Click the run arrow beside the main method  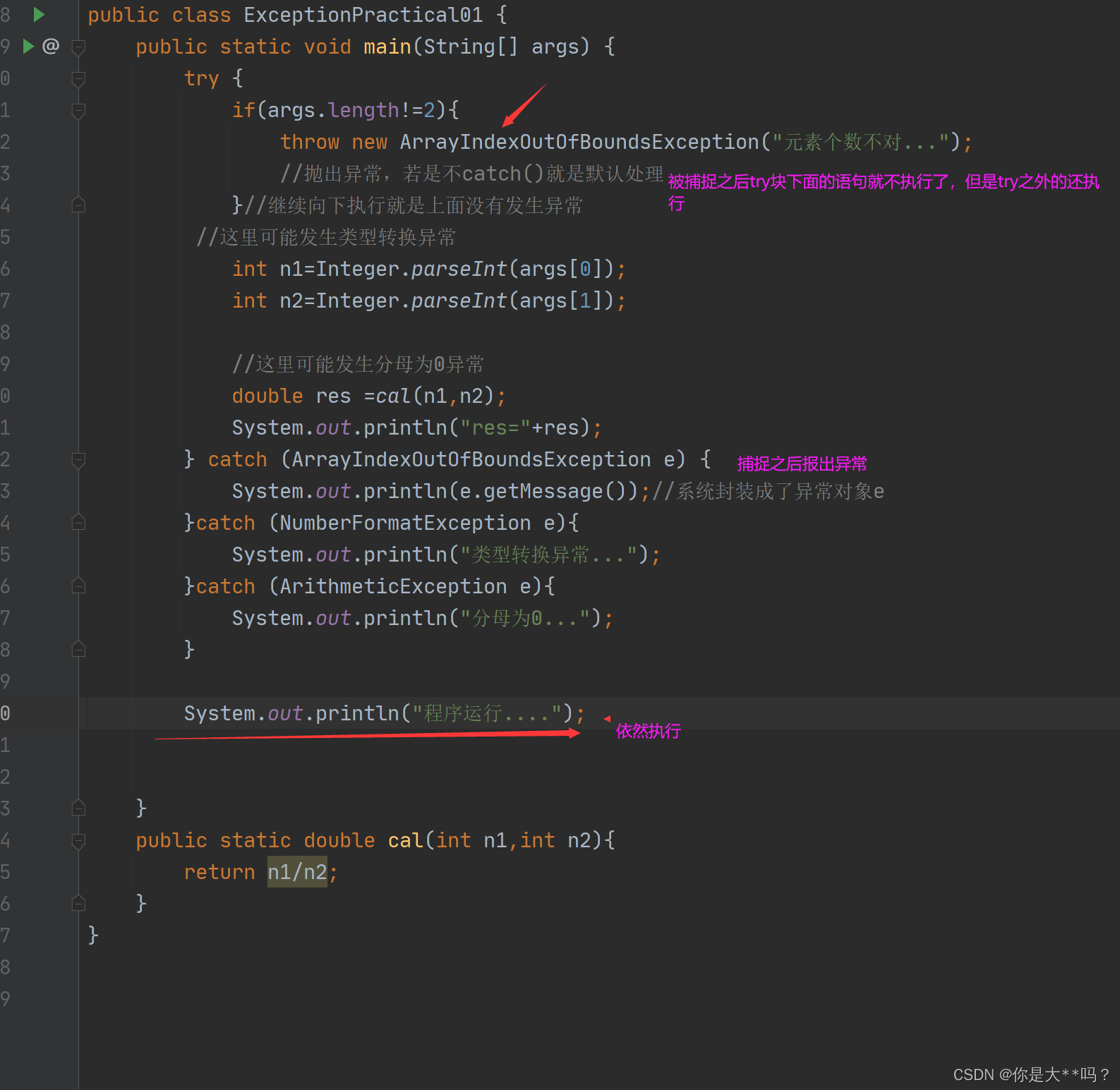pyautogui.click(x=28, y=46)
